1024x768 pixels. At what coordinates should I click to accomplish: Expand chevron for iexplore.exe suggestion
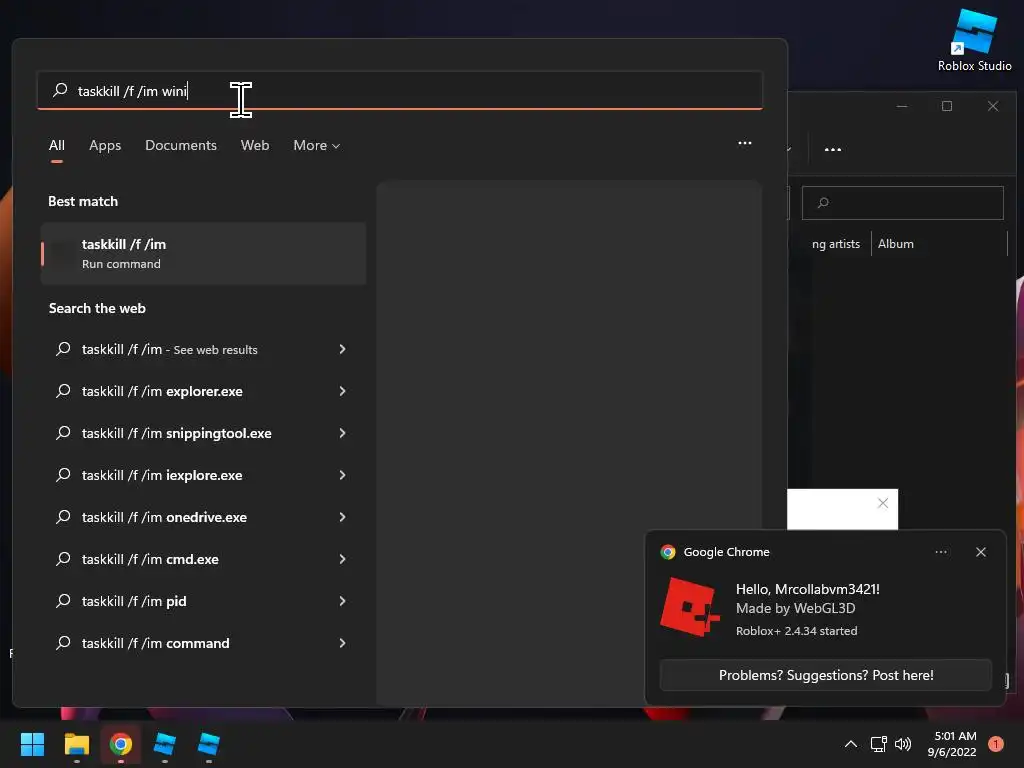pyautogui.click(x=342, y=475)
